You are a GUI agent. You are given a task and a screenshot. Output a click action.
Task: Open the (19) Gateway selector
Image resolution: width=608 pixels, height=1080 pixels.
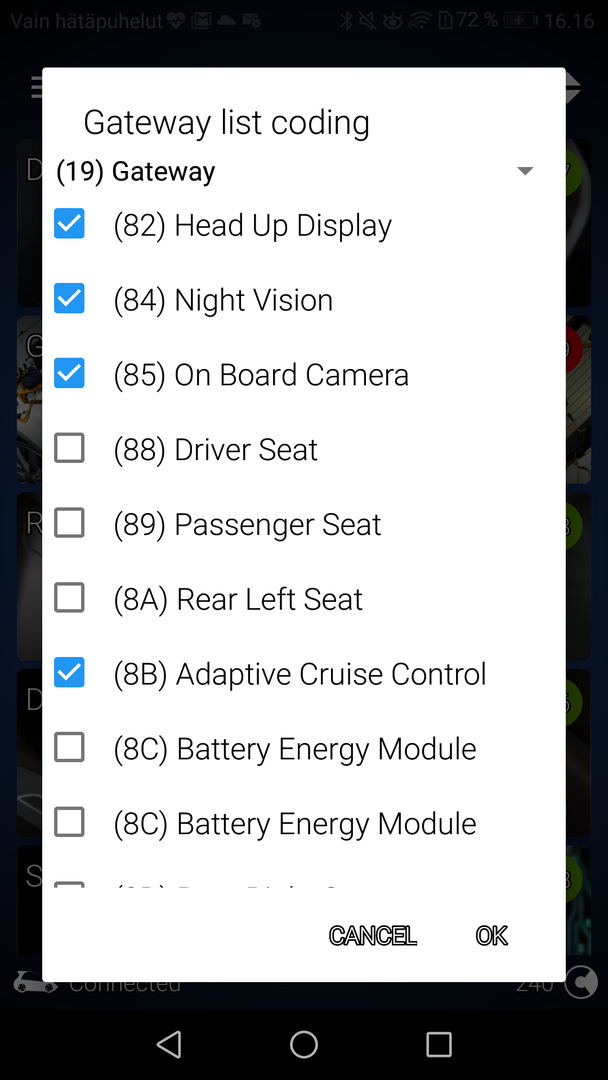(x=136, y=172)
